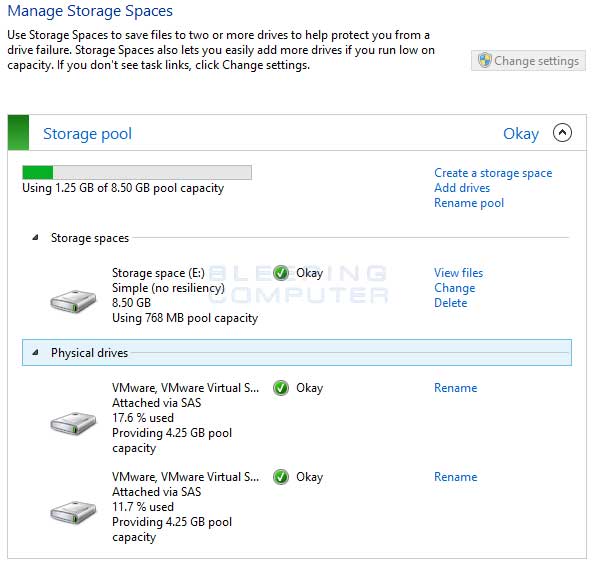Image resolution: width=595 pixels, height=569 pixels.
Task: Click the green Storage pool status block
Action: coord(18,132)
